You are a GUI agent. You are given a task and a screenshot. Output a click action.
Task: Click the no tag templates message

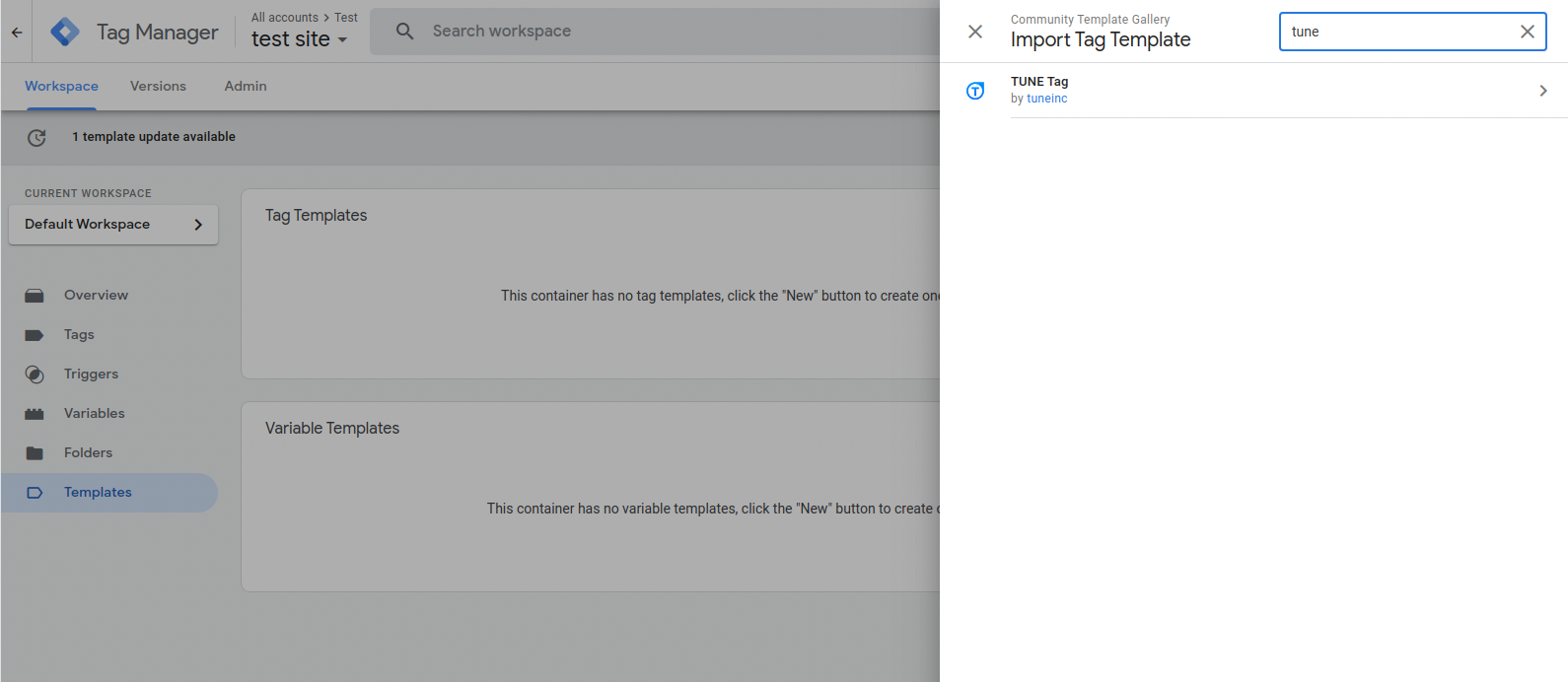click(720, 296)
